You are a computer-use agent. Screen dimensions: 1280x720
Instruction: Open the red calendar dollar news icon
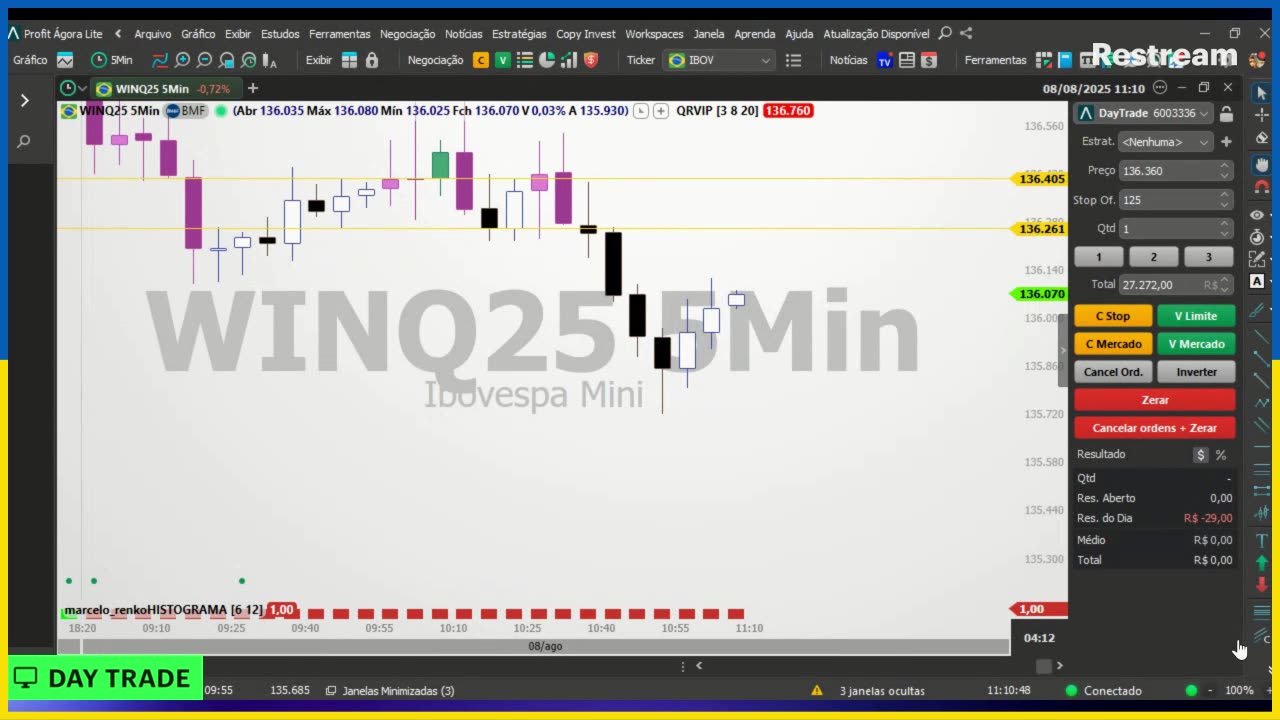(x=929, y=60)
